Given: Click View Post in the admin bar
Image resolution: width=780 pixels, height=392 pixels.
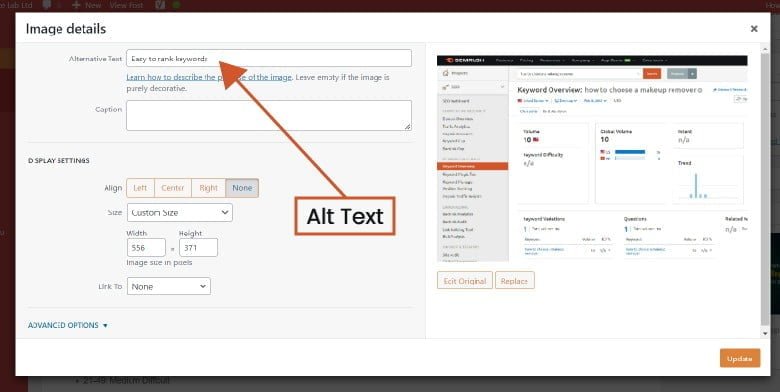Looking at the screenshot, I should [x=126, y=5].
